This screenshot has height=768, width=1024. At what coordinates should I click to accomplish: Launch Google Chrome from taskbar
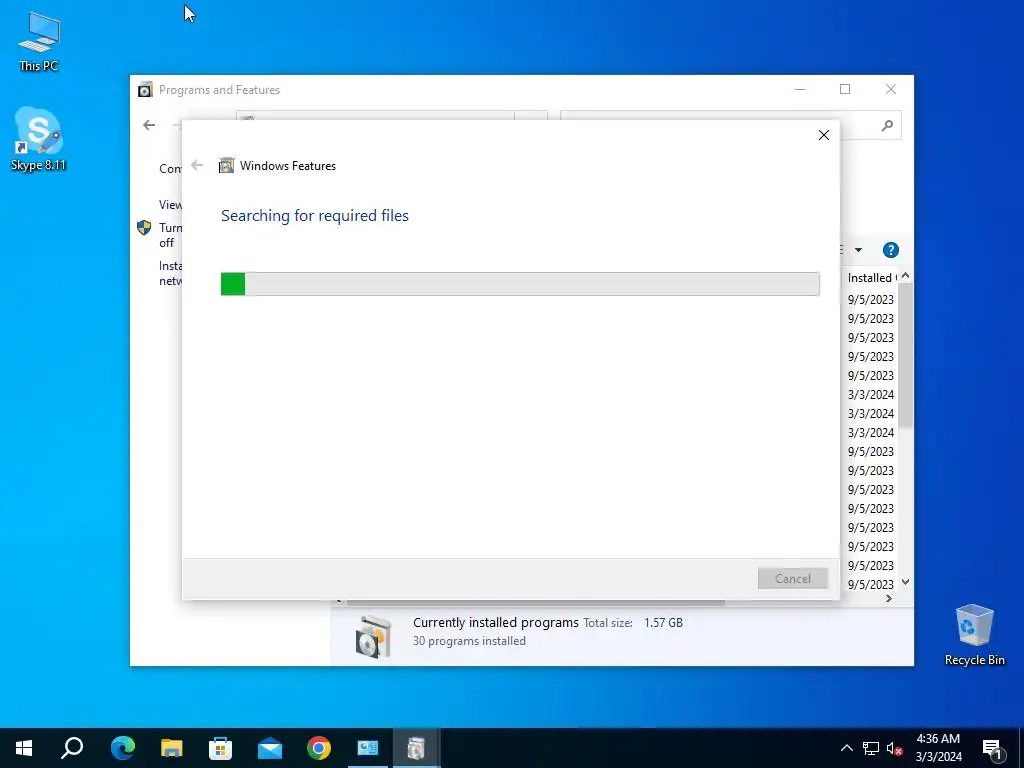pos(319,748)
